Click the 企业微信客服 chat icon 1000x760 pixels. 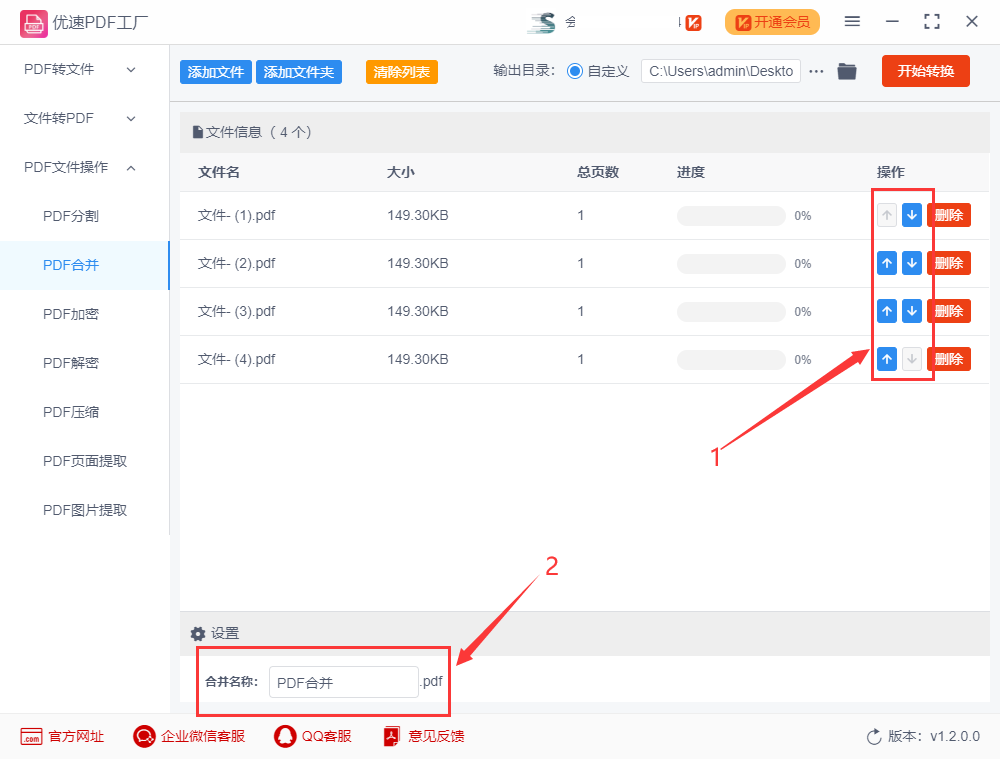[x=144, y=736]
